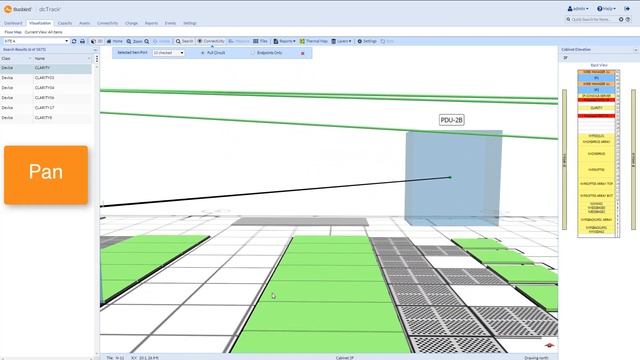Close the connectivity options bar

click(x=303, y=53)
